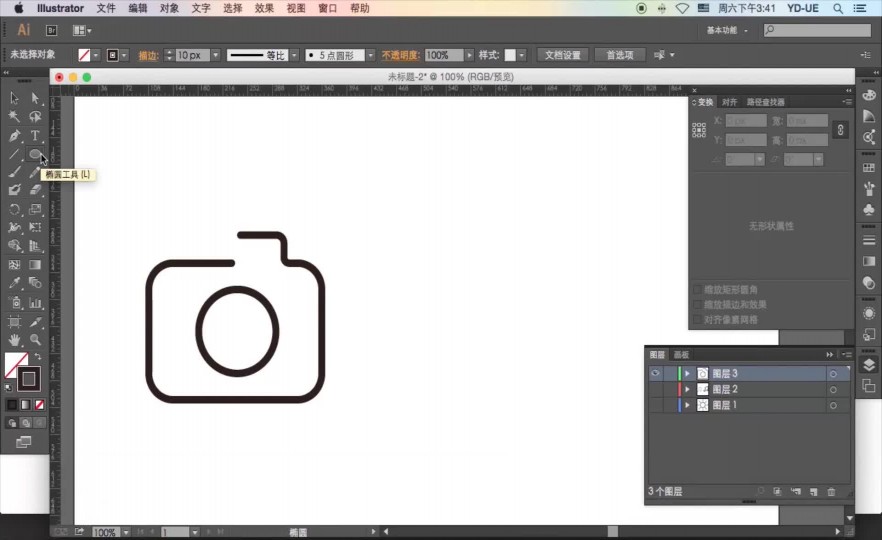Image resolution: width=882 pixels, height=540 pixels.
Task: Switch to the 路径查找器 tab
Action: [x=766, y=102]
